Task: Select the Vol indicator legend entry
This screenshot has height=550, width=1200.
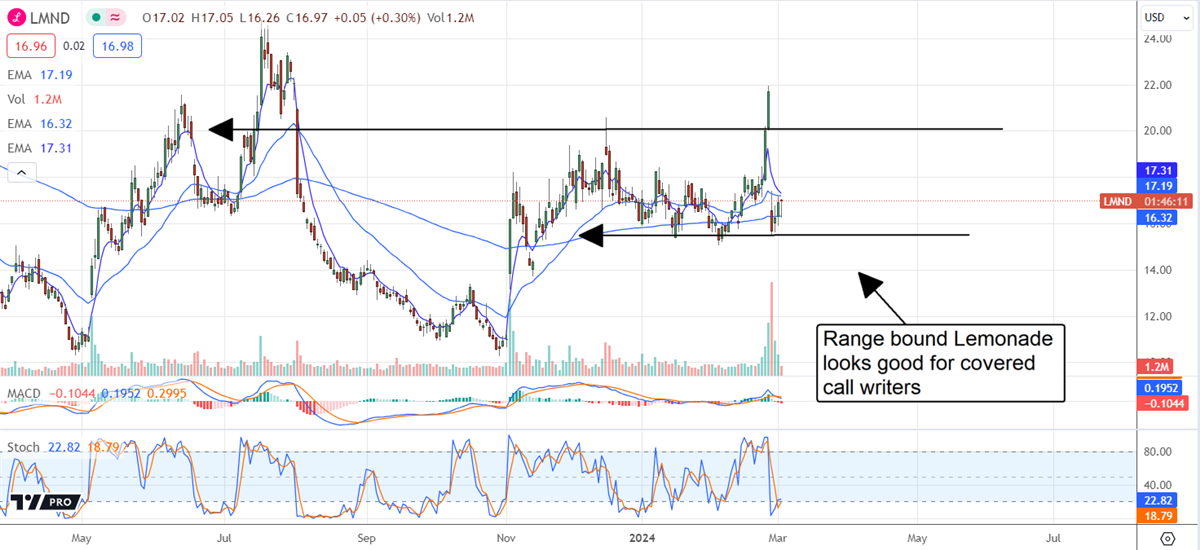Action: 32,99
